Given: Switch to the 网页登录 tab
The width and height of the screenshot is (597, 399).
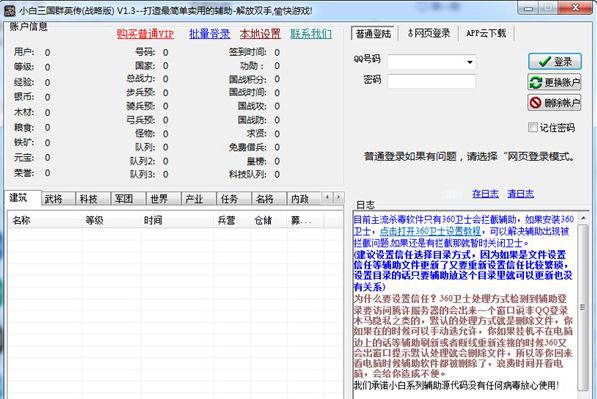Looking at the screenshot, I should 429,34.
